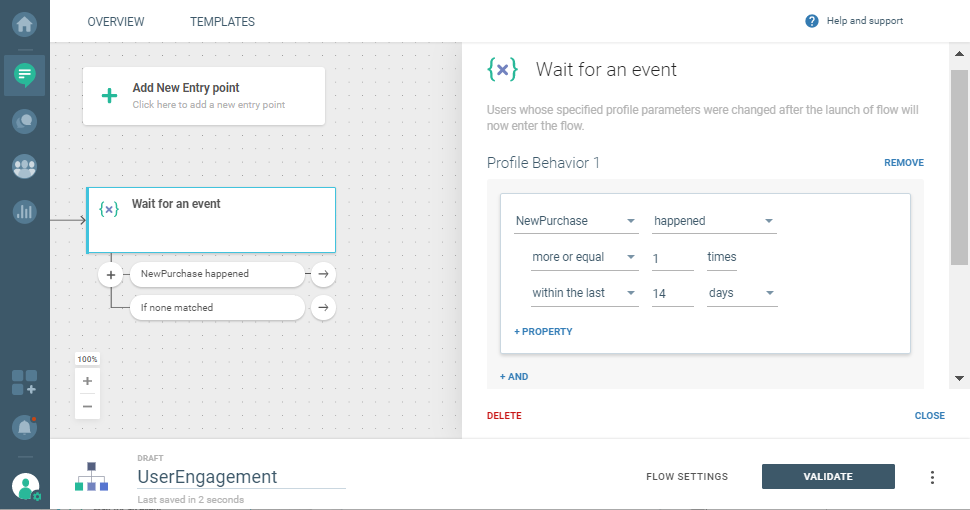The height and width of the screenshot is (510, 970).
Task: Open the notifications bell icon
Action: [x=24, y=427]
